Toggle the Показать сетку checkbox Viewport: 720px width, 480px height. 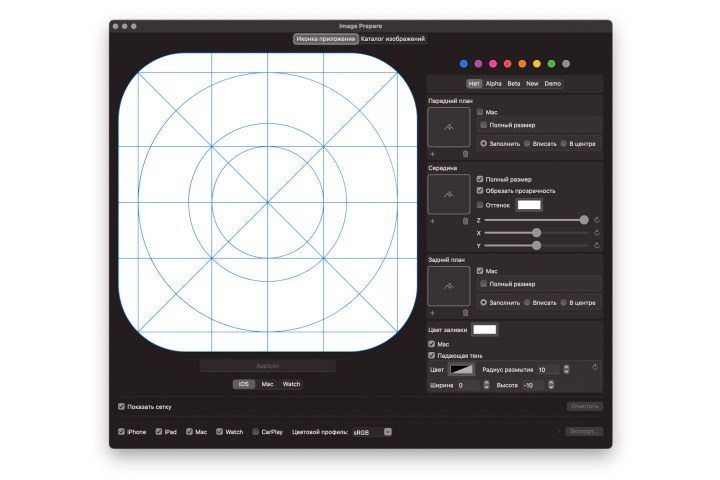coord(121,407)
